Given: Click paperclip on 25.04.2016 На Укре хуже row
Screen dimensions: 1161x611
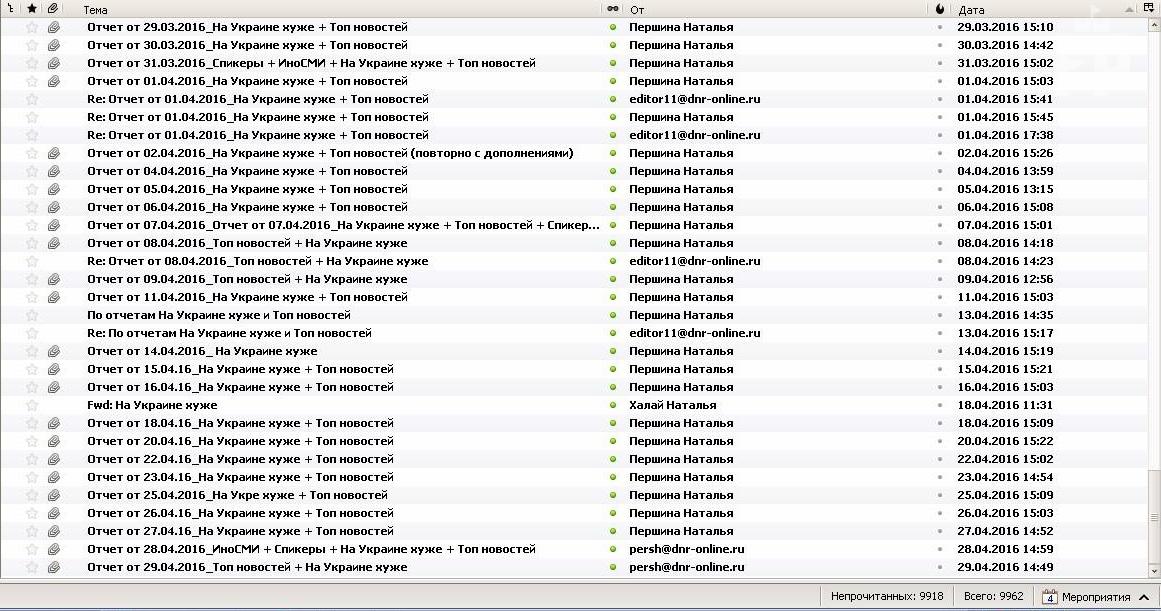Looking at the screenshot, I should (x=54, y=495).
